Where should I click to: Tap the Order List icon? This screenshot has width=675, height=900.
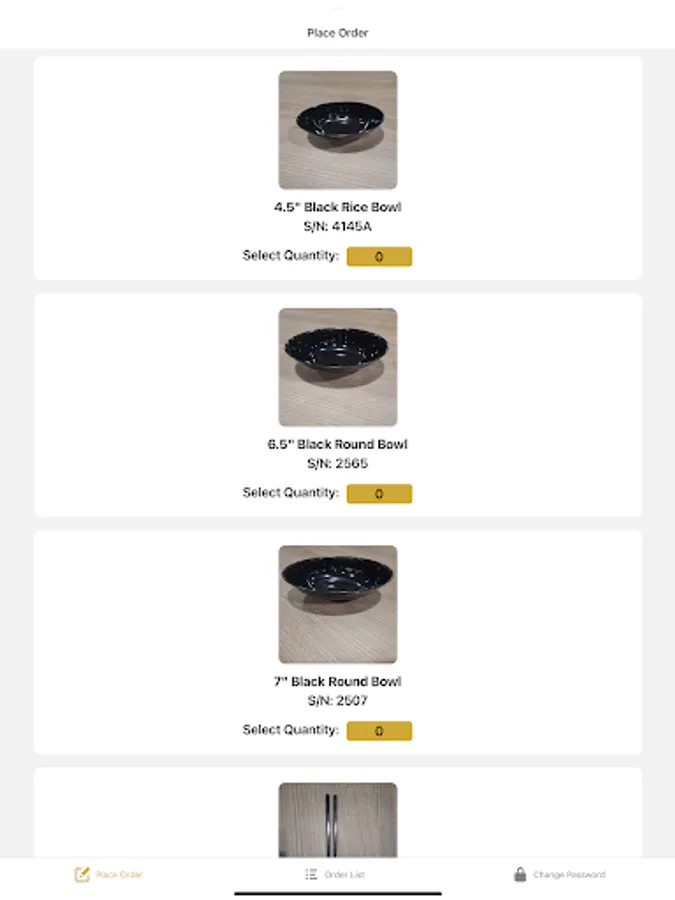tap(311, 874)
